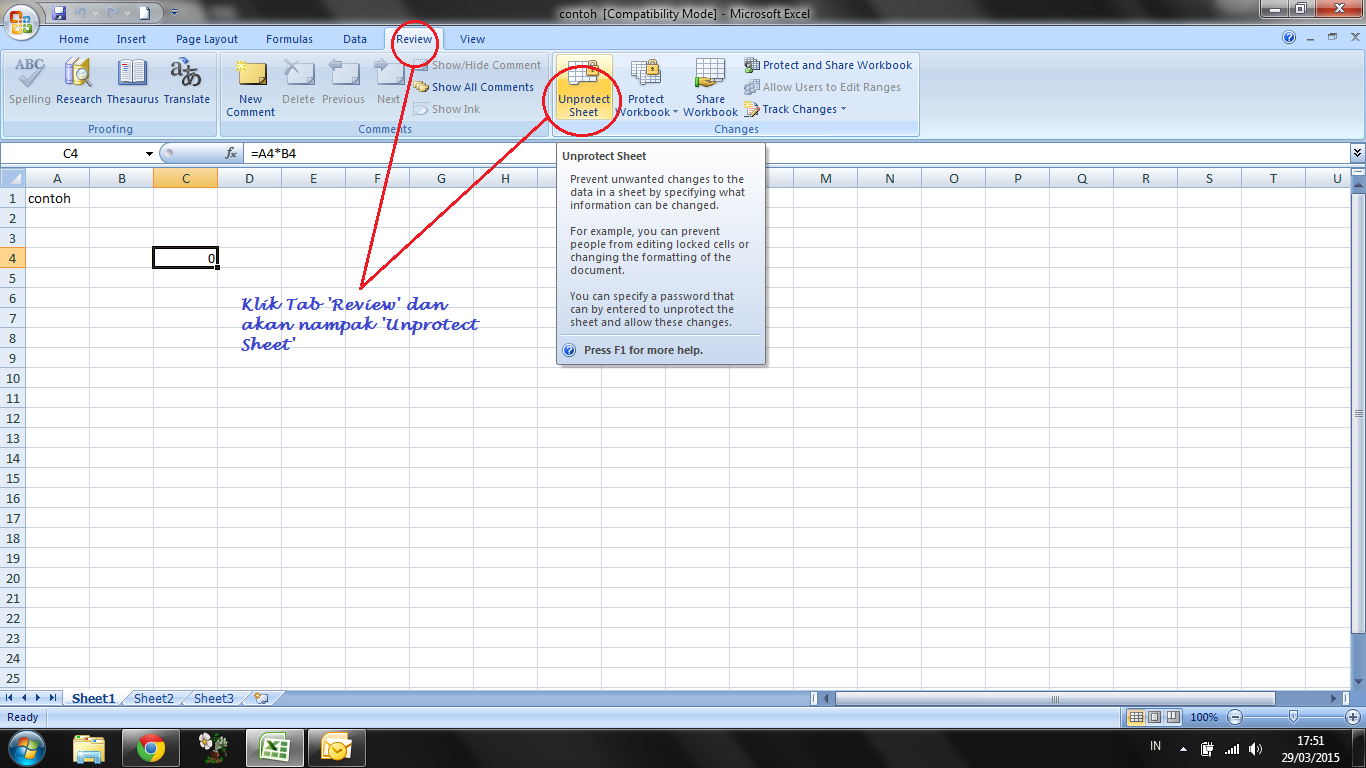The image size is (1366, 768).
Task: Select cell A1 containing contoh
Action: coord(57,198)
